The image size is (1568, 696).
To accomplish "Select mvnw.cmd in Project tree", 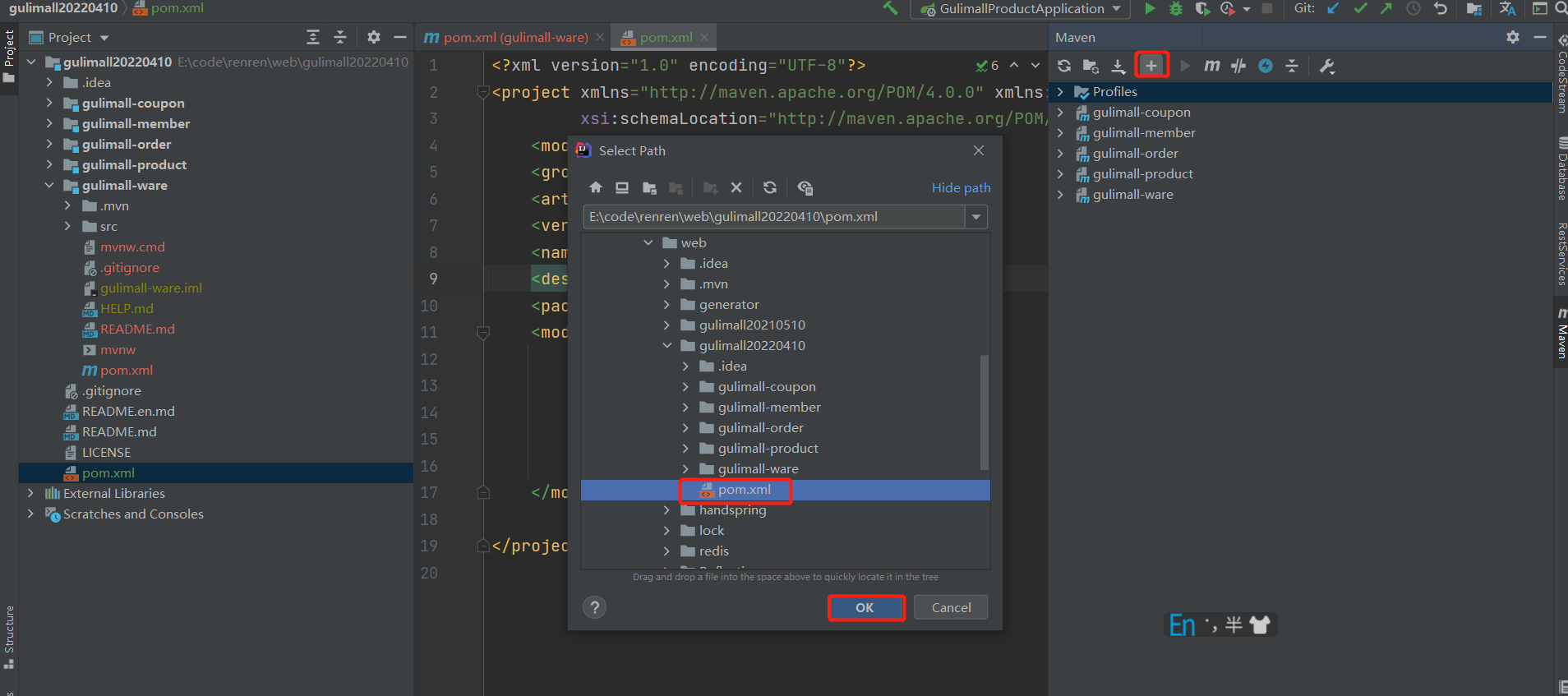I will click(132, 247).
